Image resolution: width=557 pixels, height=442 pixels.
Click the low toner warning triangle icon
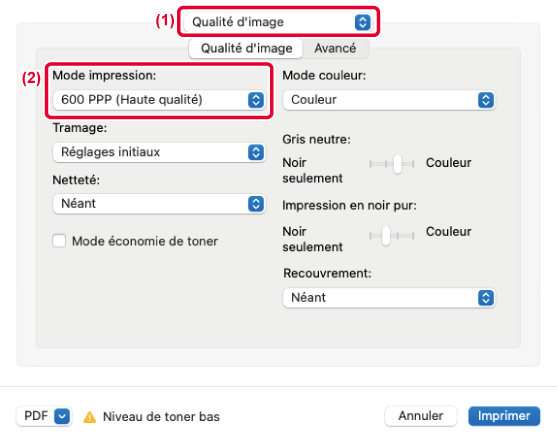point(90,417)
